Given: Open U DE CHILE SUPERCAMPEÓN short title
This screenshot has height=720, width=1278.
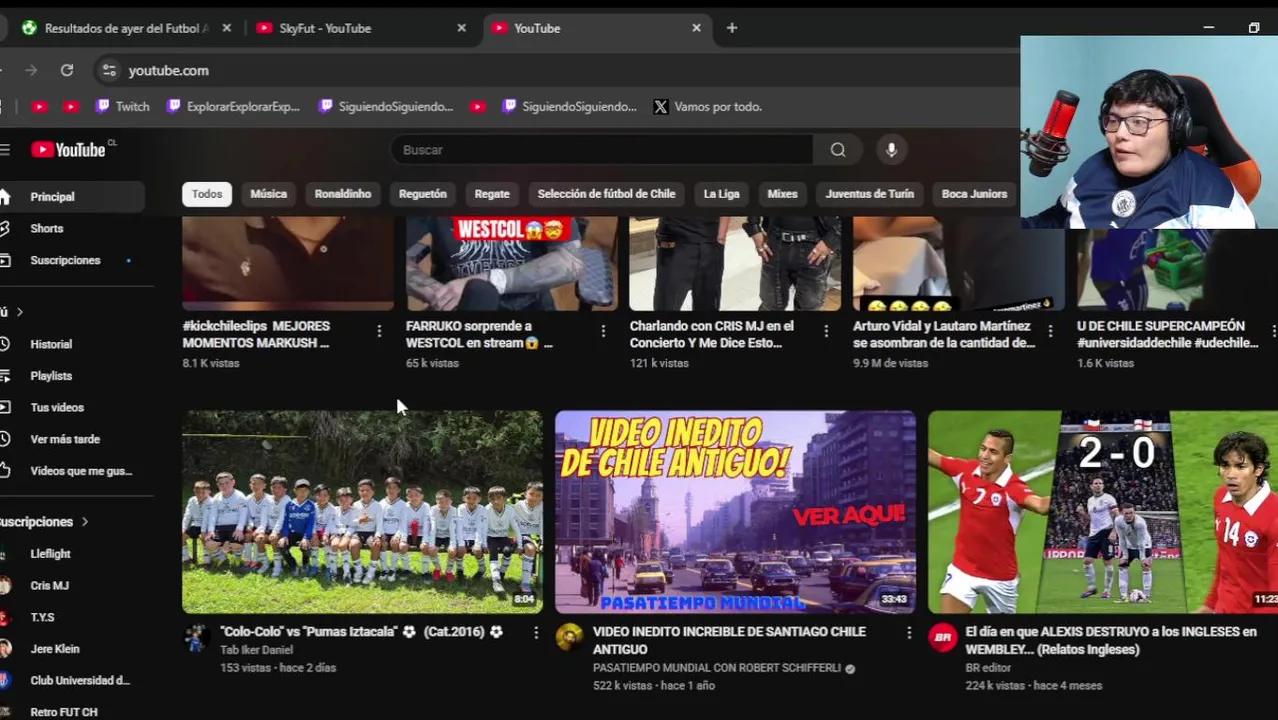Looking at the screenshot, I should pyautogui.click(x=1167, y=334).
